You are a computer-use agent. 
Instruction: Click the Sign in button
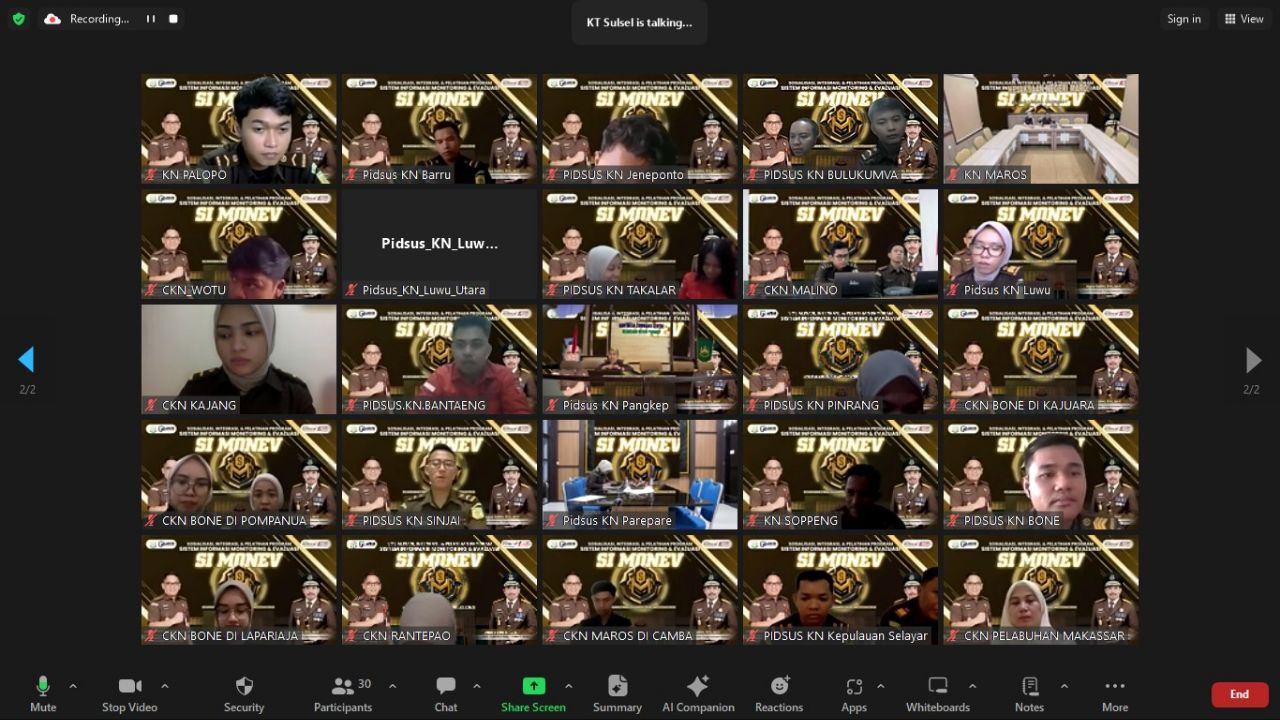1184,19
